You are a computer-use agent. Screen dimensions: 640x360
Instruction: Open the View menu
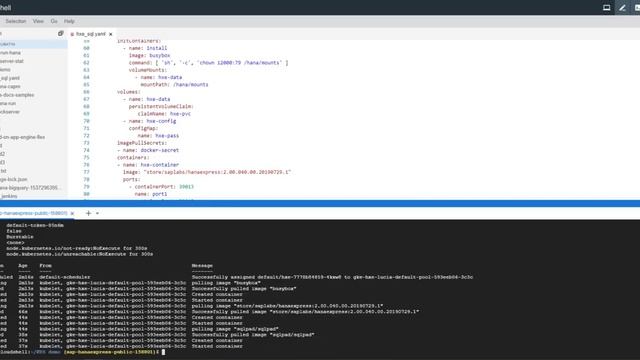point(38,21)
